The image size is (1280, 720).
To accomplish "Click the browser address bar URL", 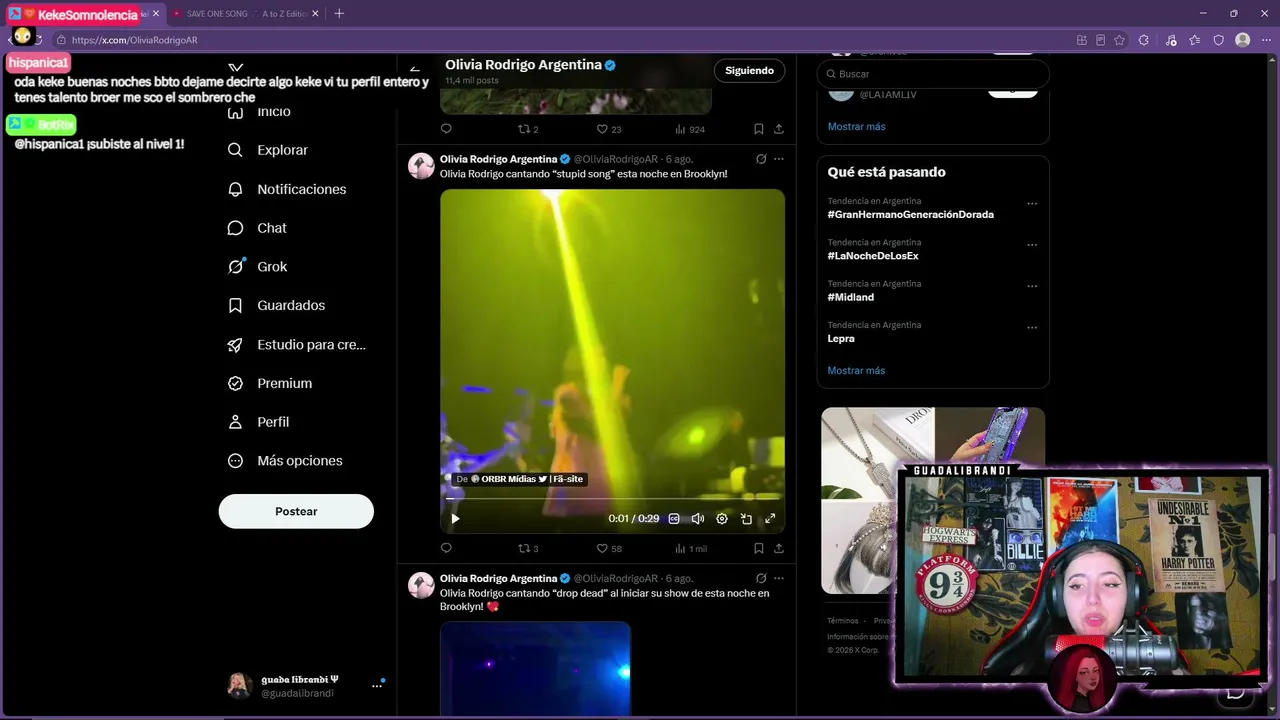I will pyautogui.click(x=134, y=40).
